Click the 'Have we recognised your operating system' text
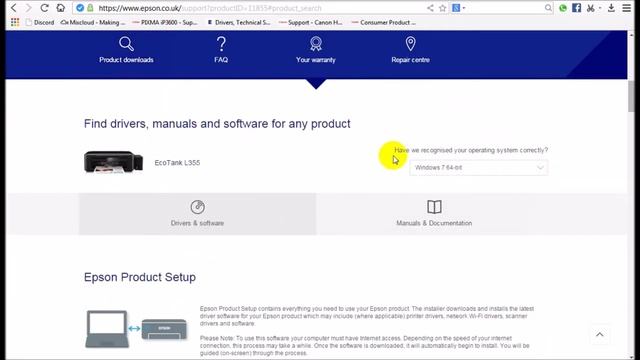640x360 pixels. click(x=471, y=150)
